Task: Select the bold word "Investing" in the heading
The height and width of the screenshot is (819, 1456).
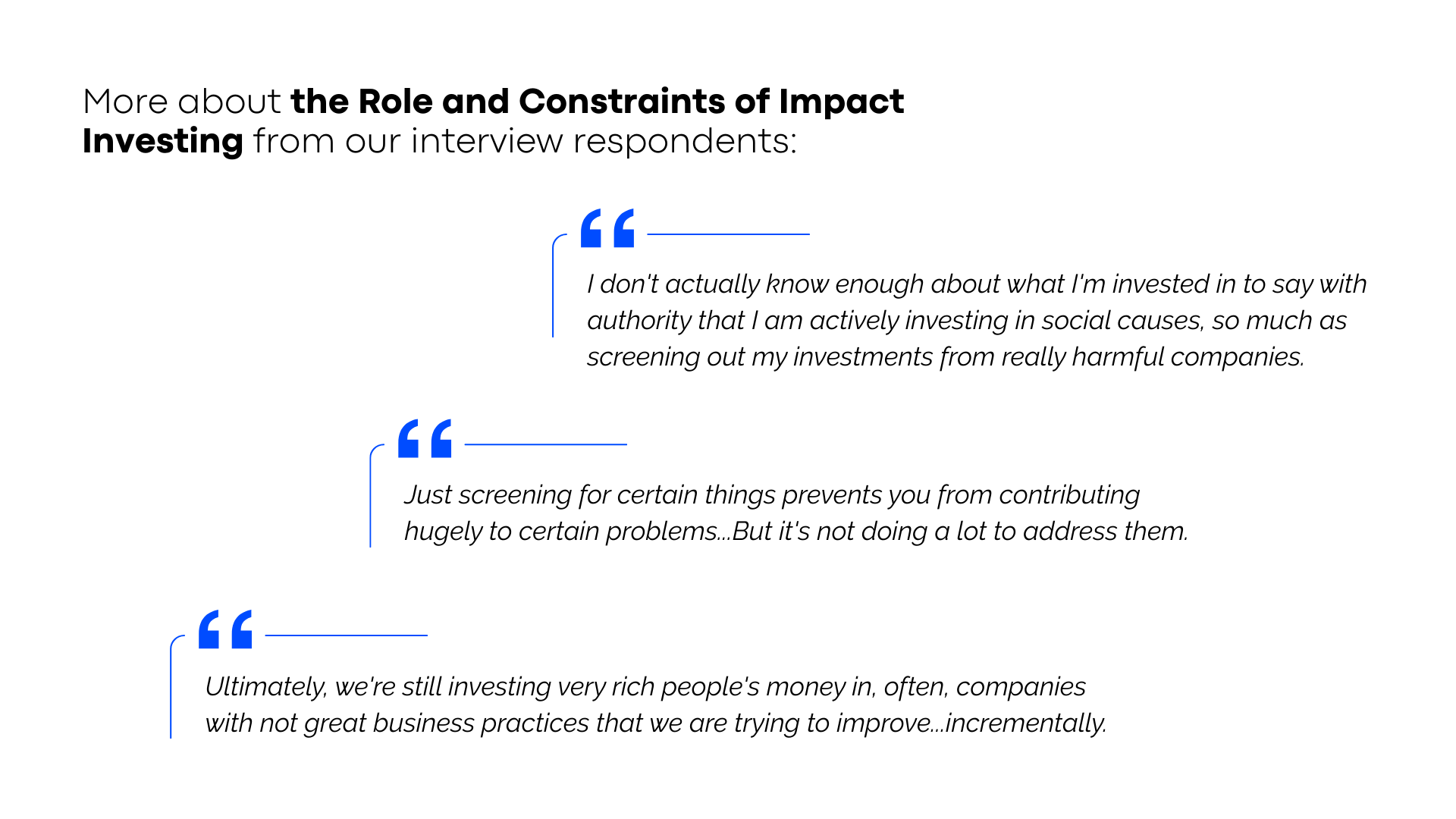Action: [163, 141]
